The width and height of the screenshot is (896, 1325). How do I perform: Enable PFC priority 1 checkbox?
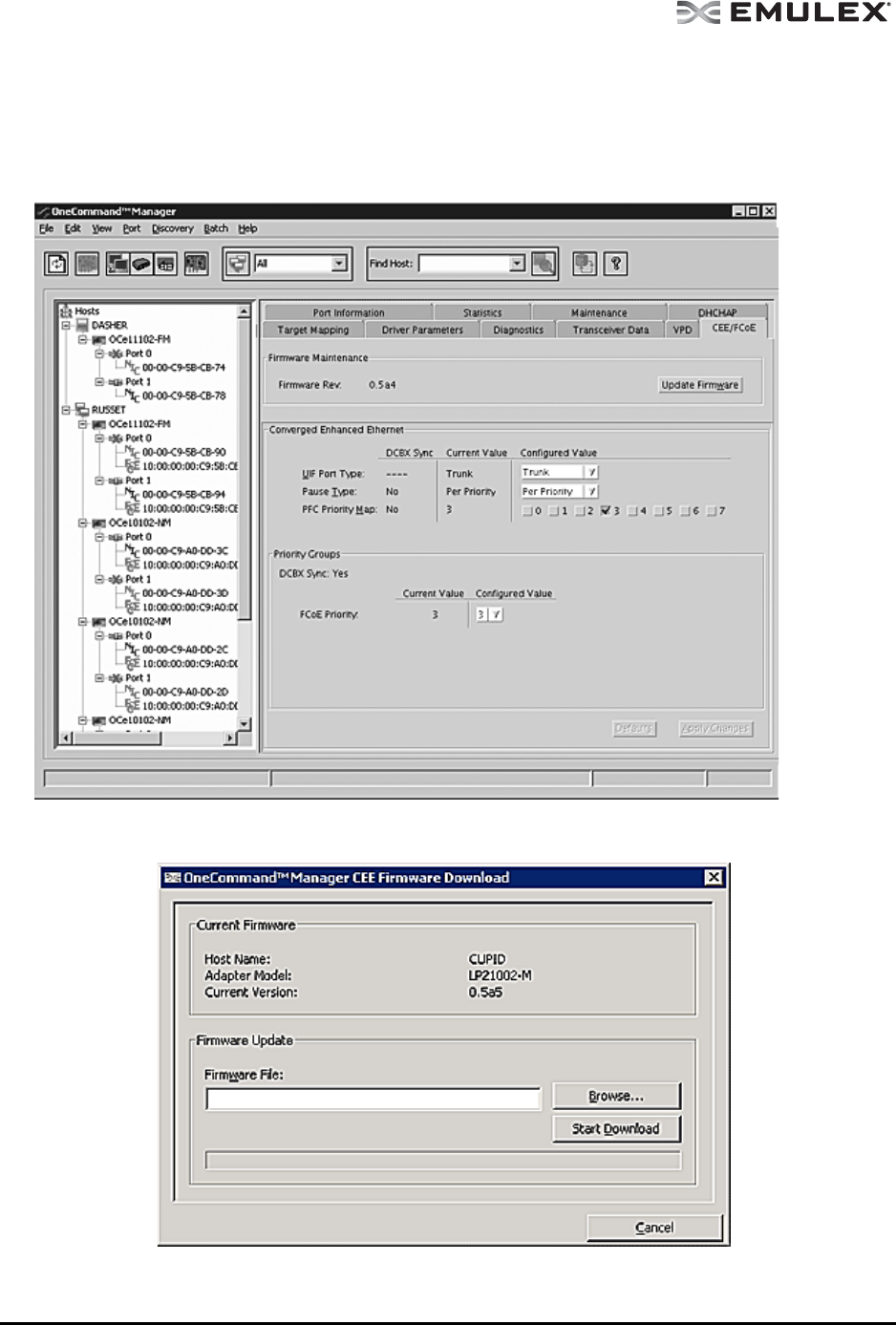pos(555,511)
